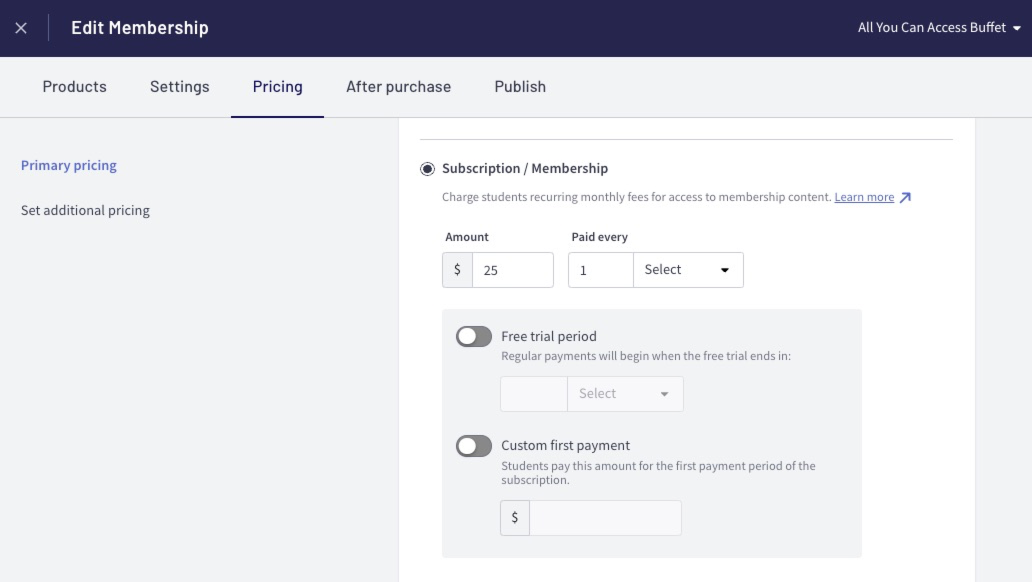
Task: Switch to the Products tab
Action: [x=74, y=86]
